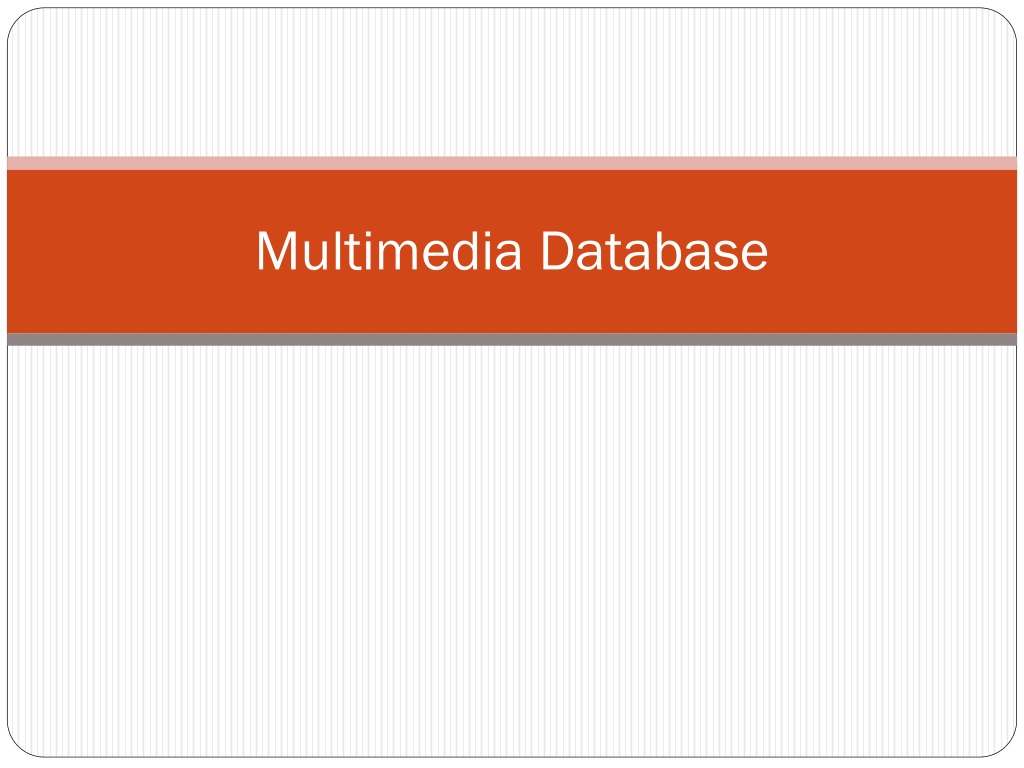Select the capital D of Database

[x=558, y=250]
